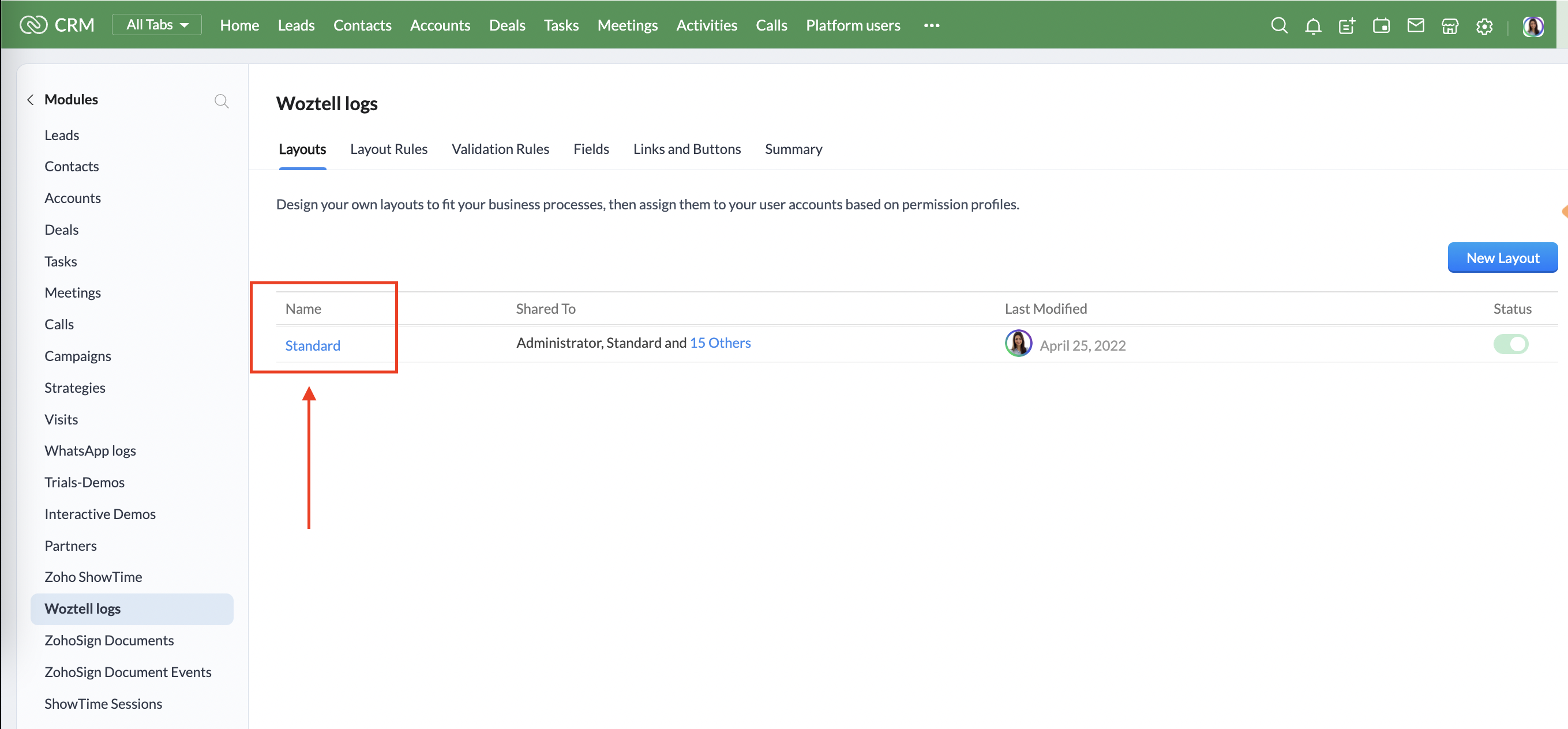
Task: Select Calls in Modules sidebar
Action: (x=59, y=324)
